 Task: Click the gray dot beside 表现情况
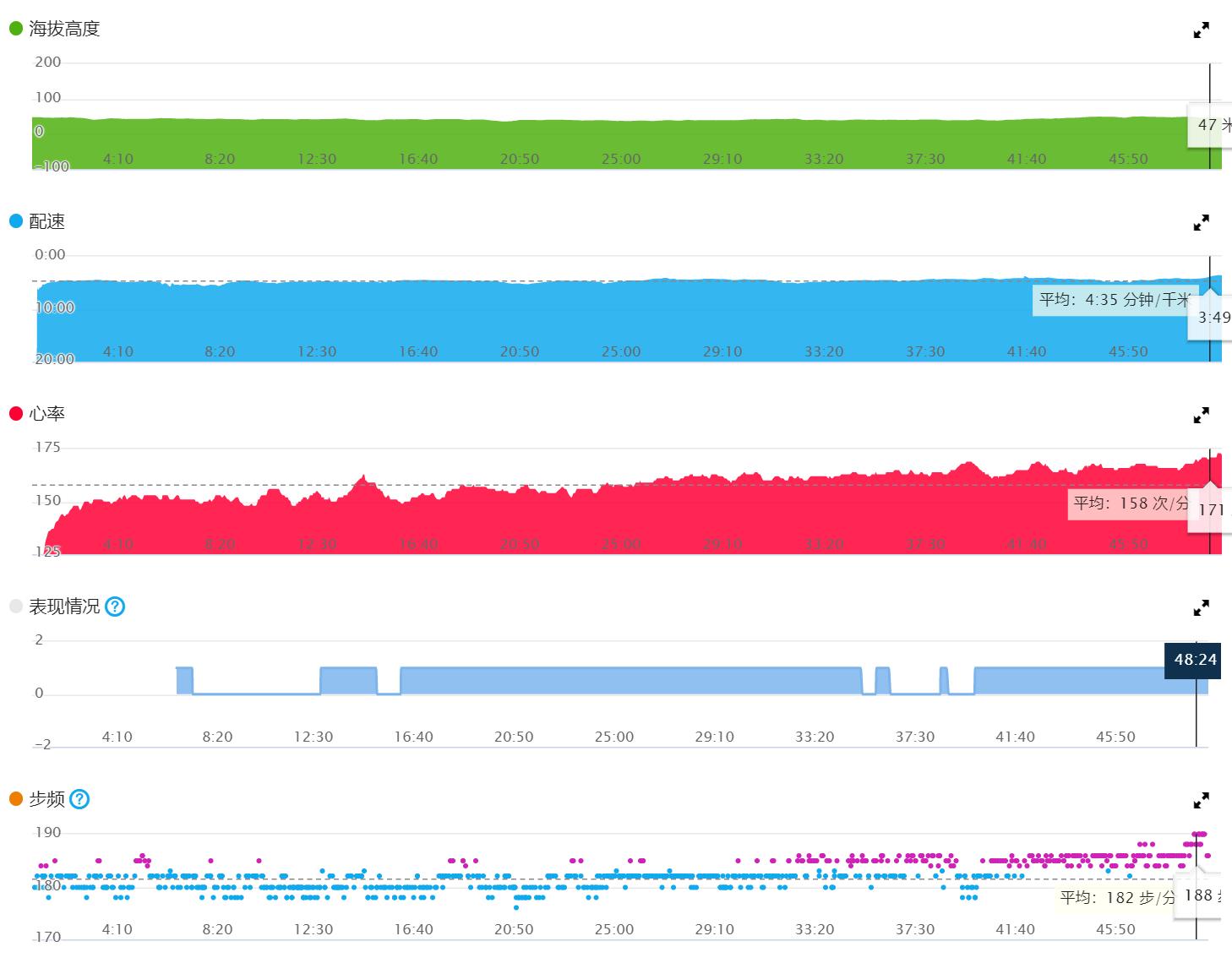[x=16, y=607]
